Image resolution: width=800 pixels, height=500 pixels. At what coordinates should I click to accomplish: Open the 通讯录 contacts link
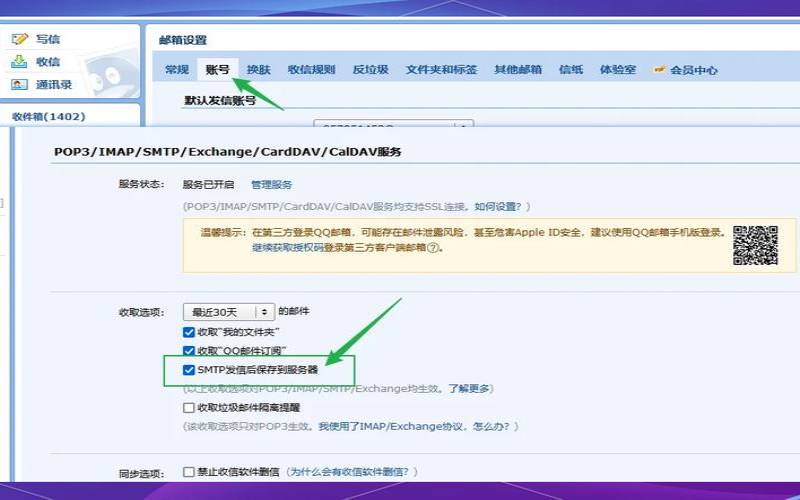54,85
